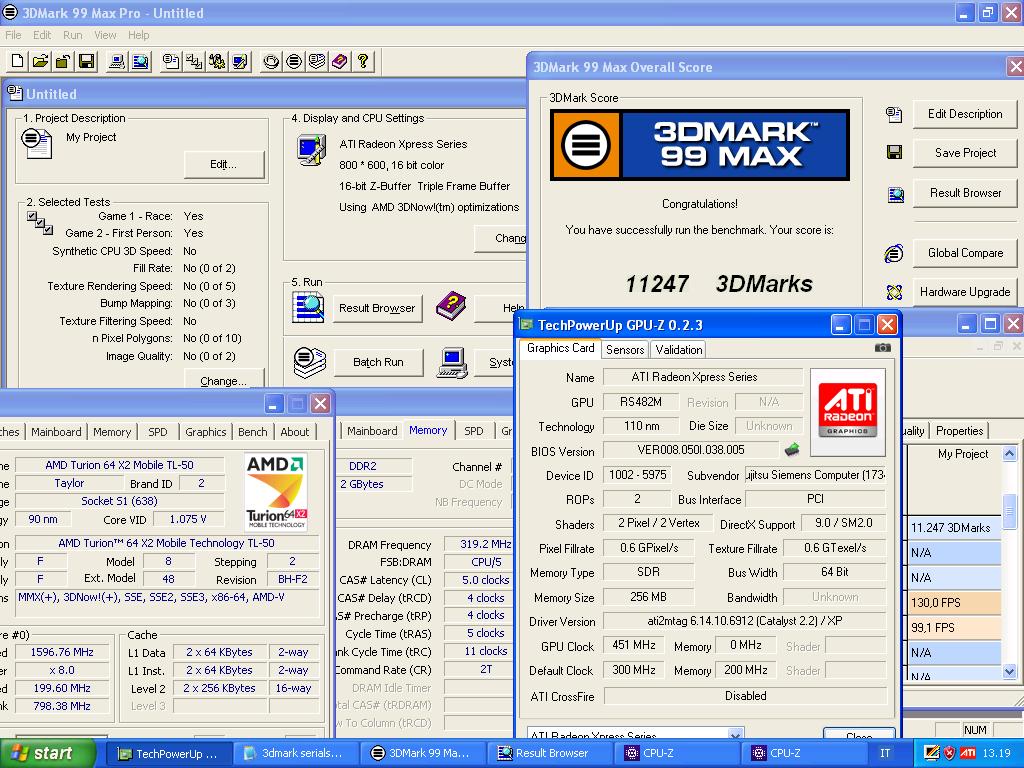Screen dimensions: 1024x768
Task: Click the Selected Tests checkboxes toolbar icon
Action: tap(194, 61)
